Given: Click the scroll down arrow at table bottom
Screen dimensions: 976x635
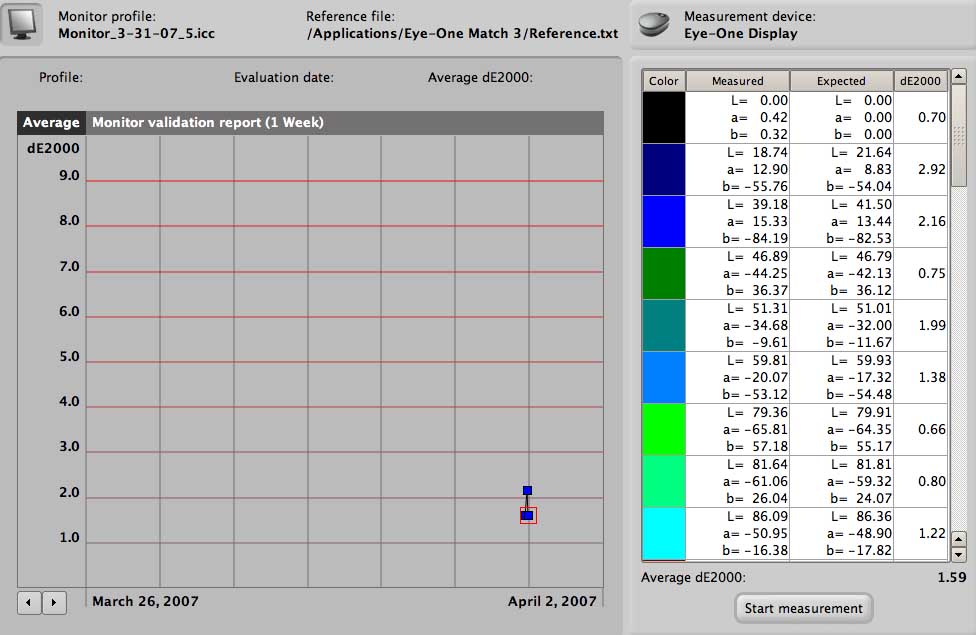Looking at the screenshot, I should (x=959, y=553).
